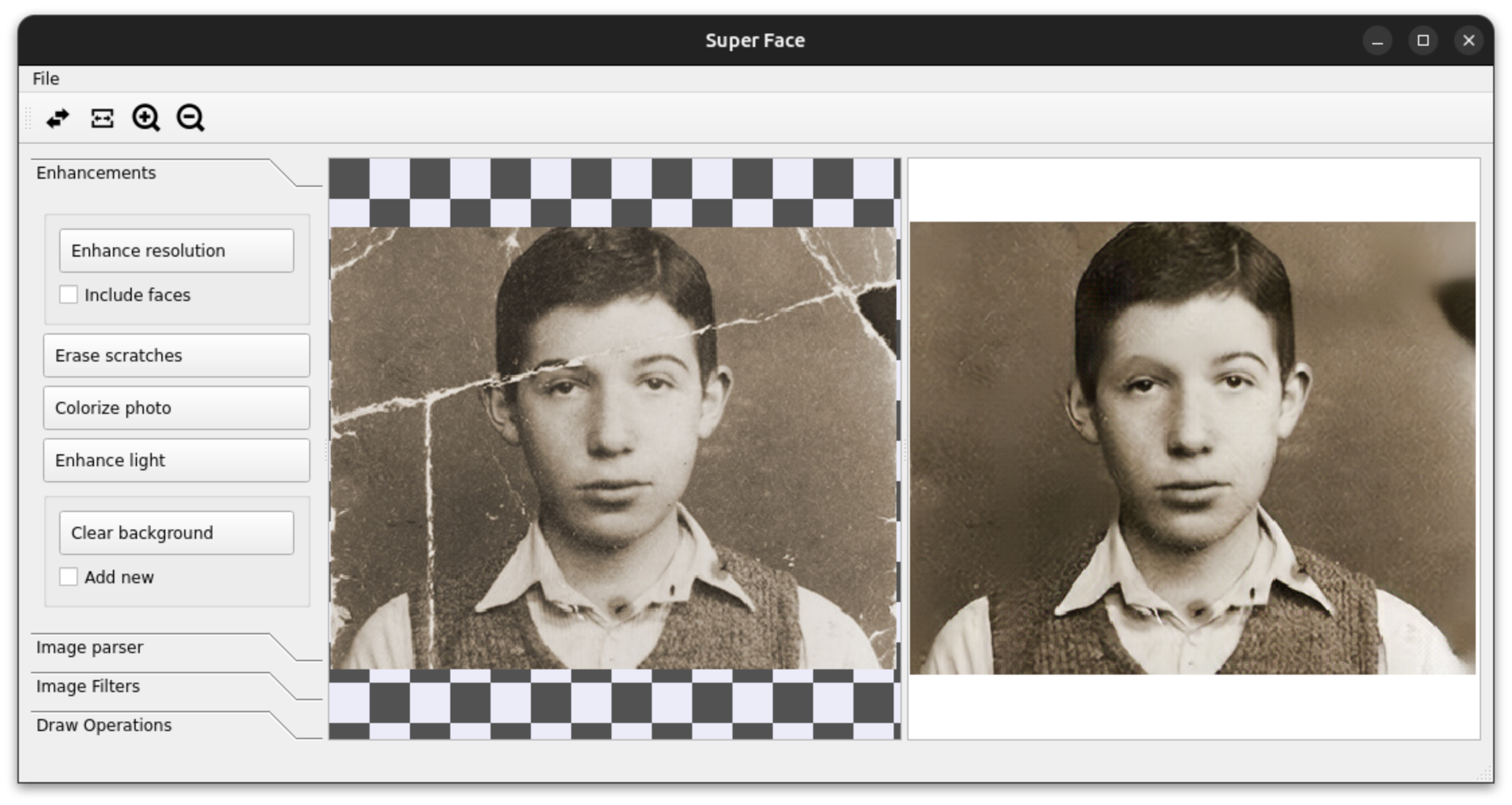Expand the Image parser section

tap(90, 647)
